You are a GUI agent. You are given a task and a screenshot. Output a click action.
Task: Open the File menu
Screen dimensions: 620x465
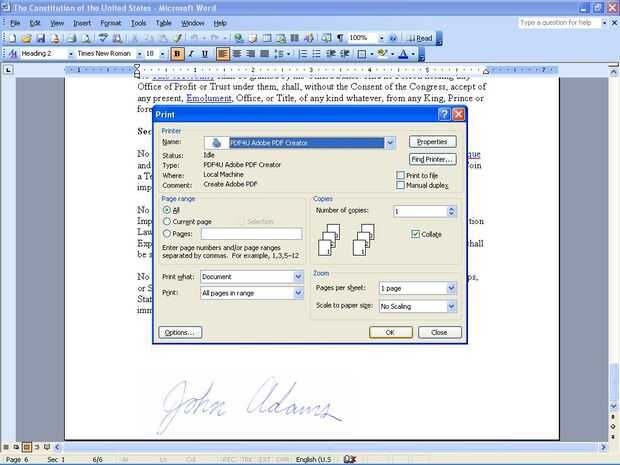15,23
